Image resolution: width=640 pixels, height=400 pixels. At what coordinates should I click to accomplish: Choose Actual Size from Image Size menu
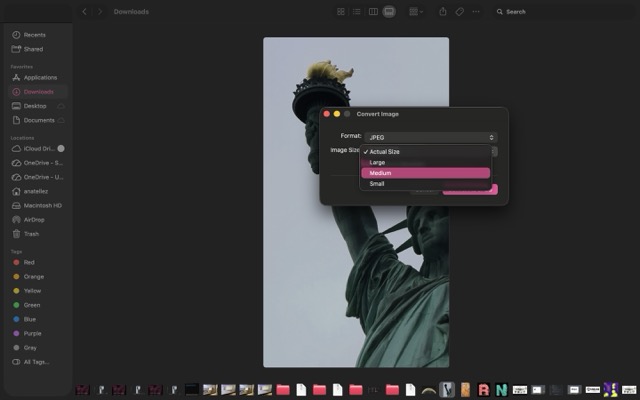425,152
